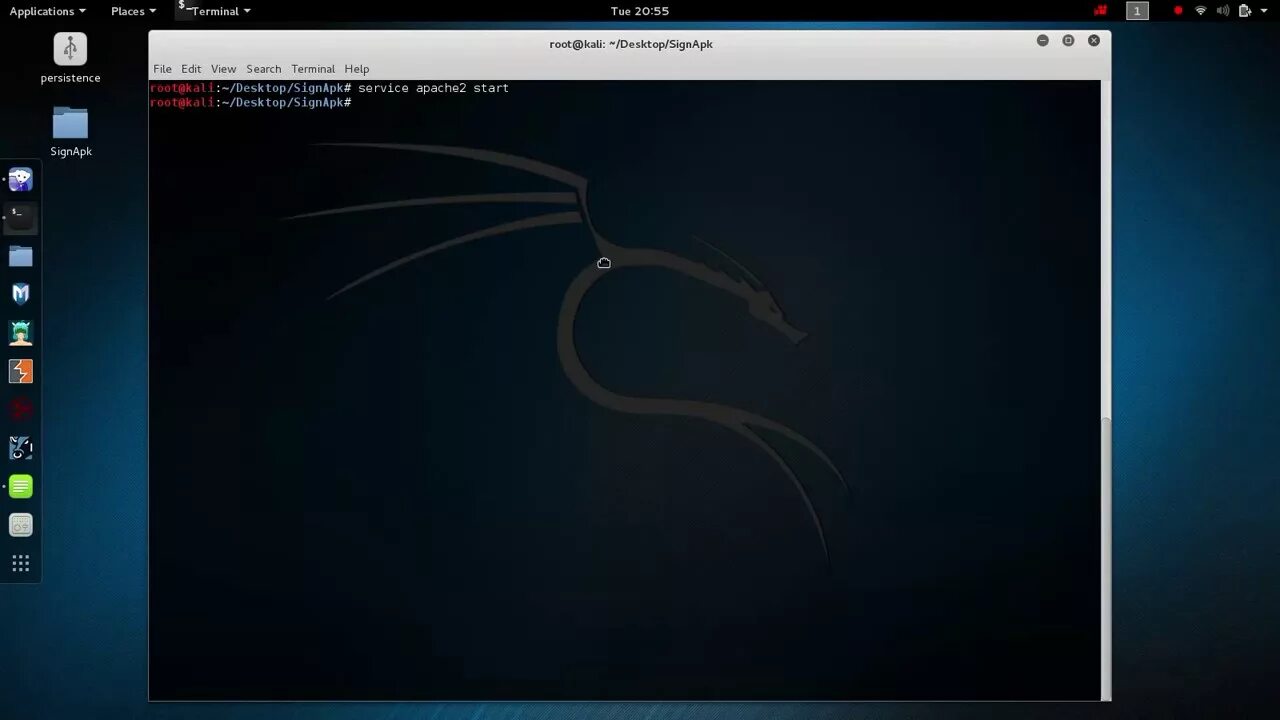The width and height of the screenshot is (1280, 720).
Task: Launch Armitage from the dock
Action: pos(21,333)
